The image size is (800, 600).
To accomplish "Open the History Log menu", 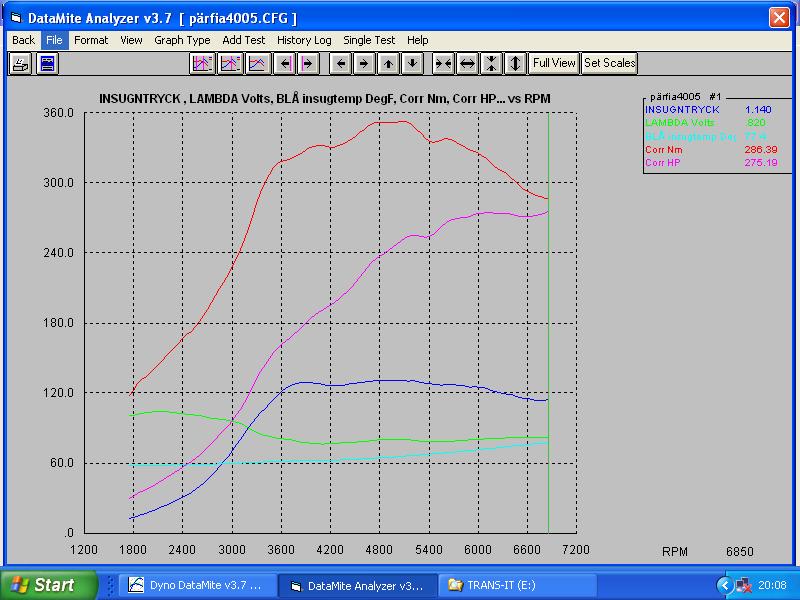I will click(304, 40).
